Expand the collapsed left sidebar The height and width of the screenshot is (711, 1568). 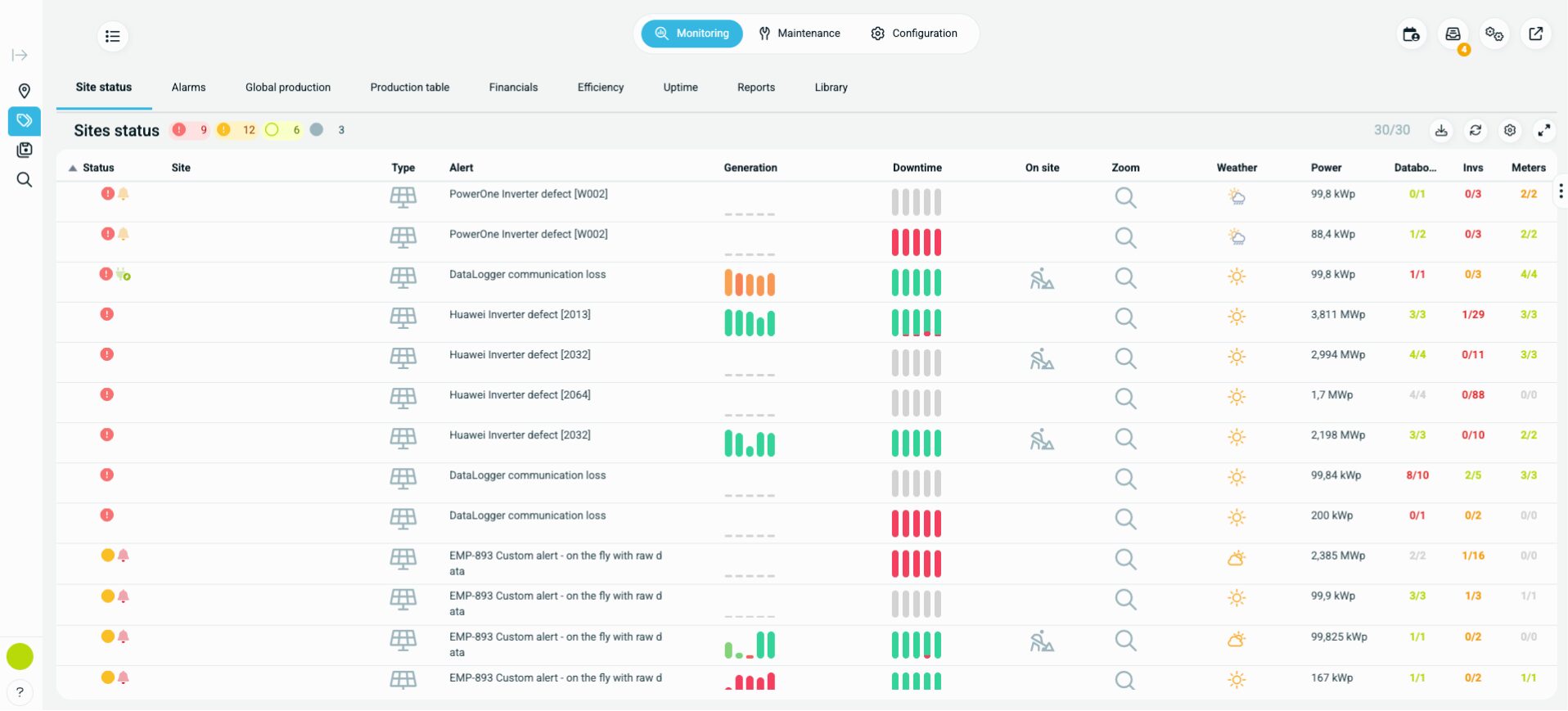20,56
